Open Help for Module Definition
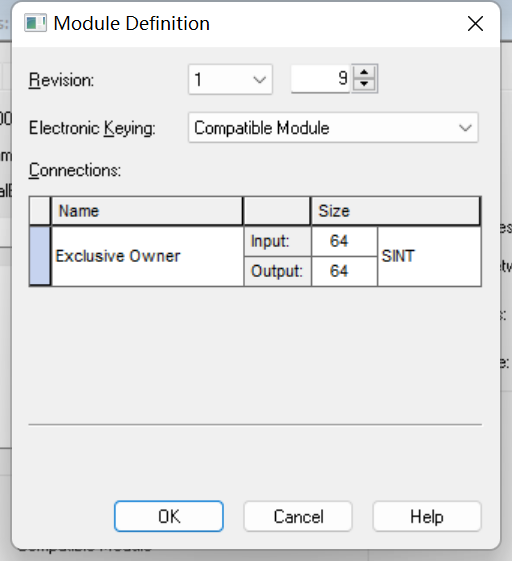The height and width of the screenshot is (561, 512). [x=427, y=516]
